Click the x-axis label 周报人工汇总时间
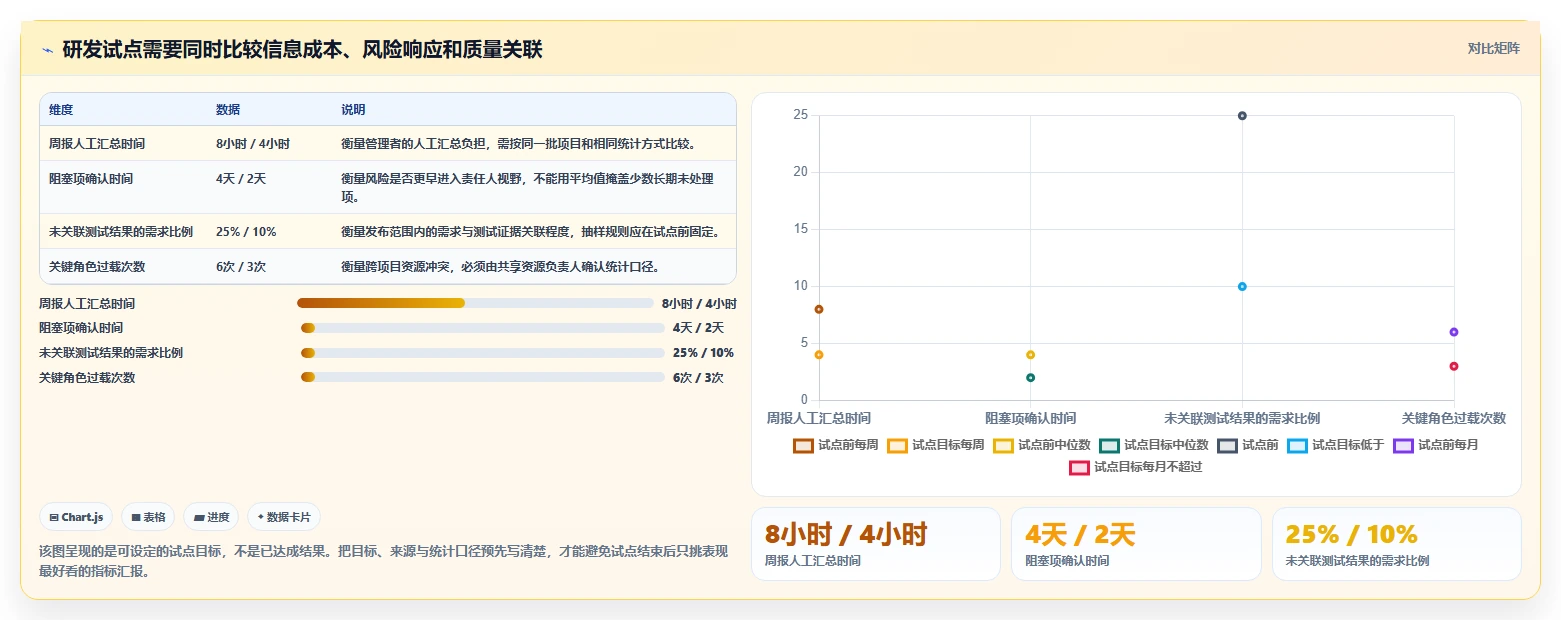Viewport: 1561px width, 620px height. tap(819, 418)
